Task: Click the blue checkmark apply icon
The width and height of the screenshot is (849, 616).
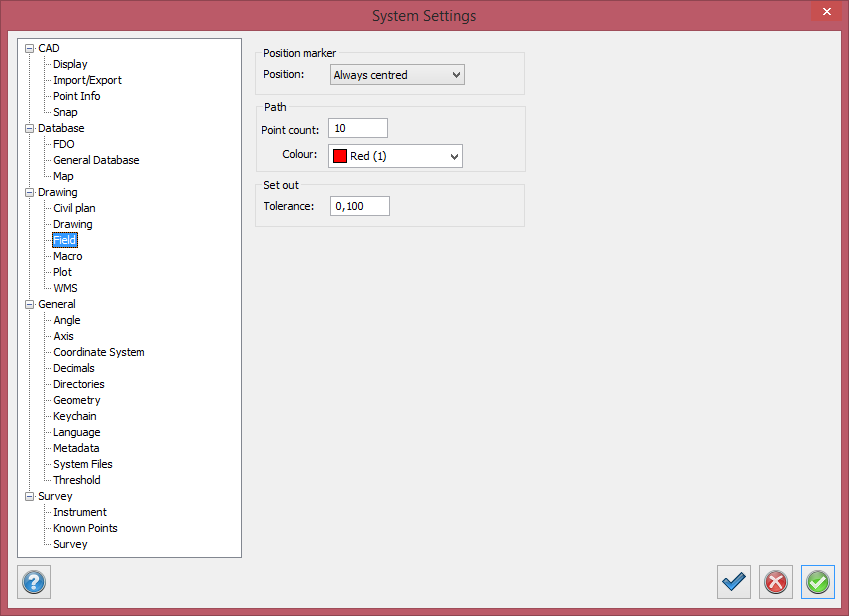Action: (734, 582)
